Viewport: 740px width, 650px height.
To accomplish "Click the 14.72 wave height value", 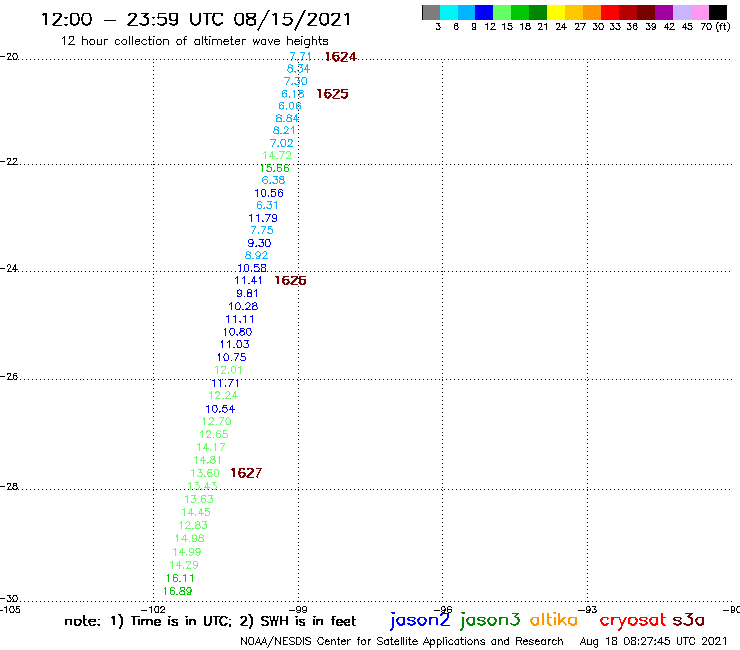I will point(277,155).
